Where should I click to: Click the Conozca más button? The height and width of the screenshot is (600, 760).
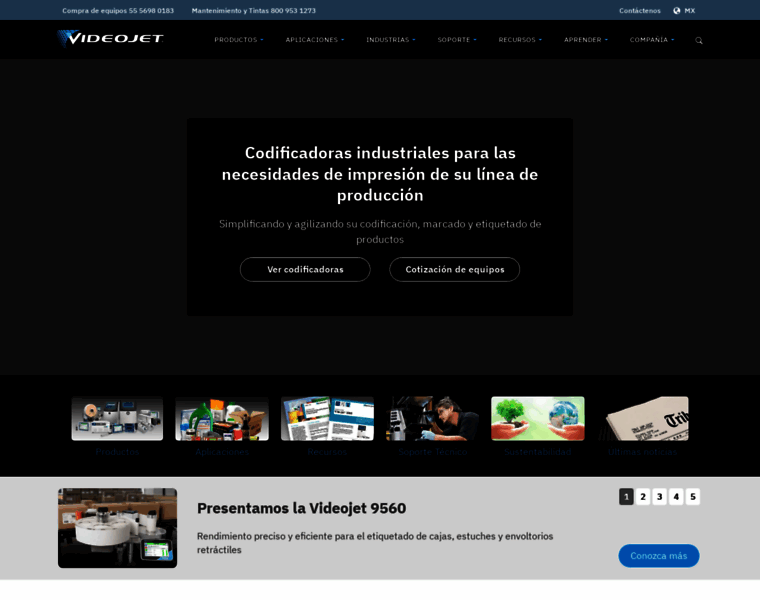point(659,556)
